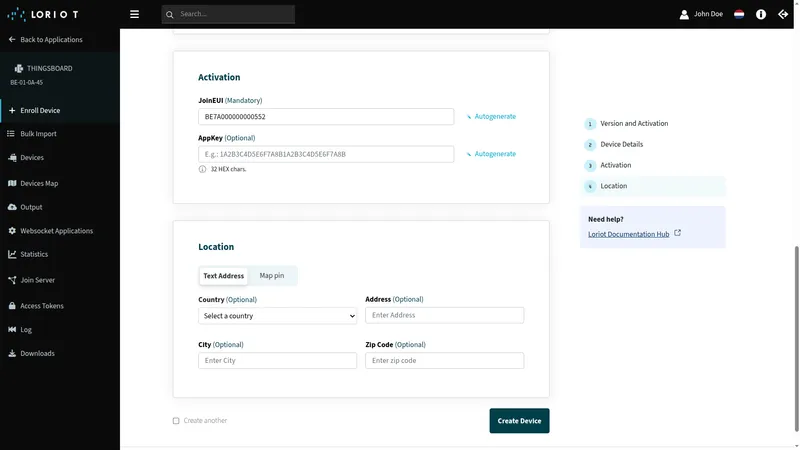Click the John Doe username text
The height and width of the screenshot is (450, 800).
[708, 14]
